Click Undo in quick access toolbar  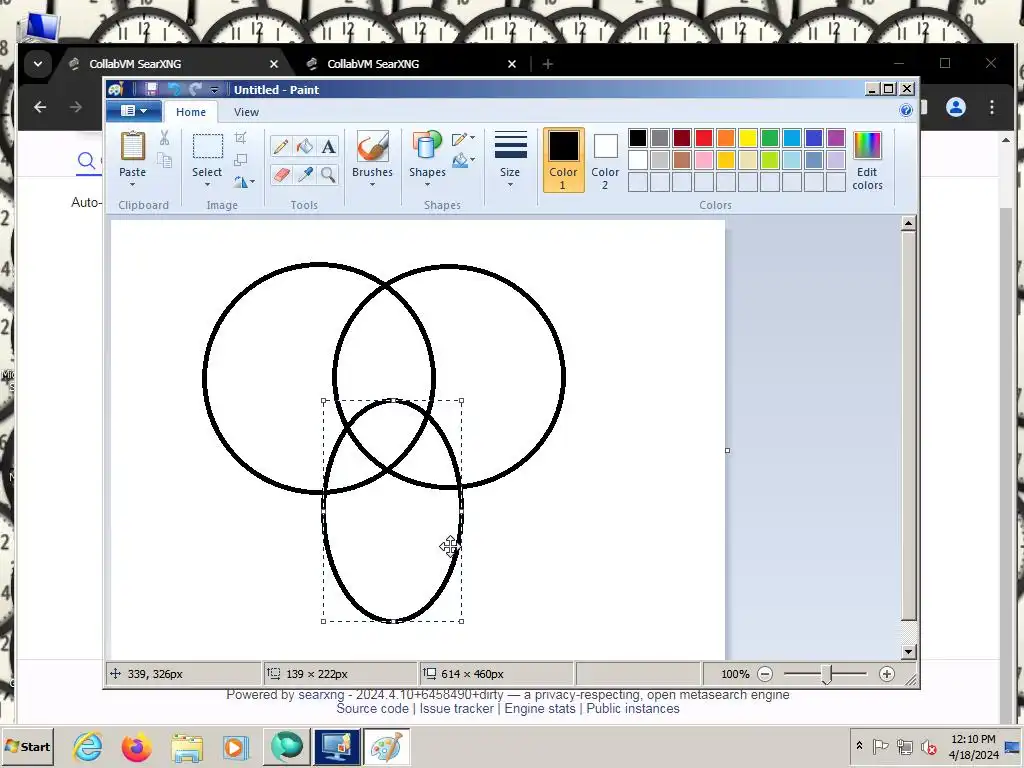(174, 89)
